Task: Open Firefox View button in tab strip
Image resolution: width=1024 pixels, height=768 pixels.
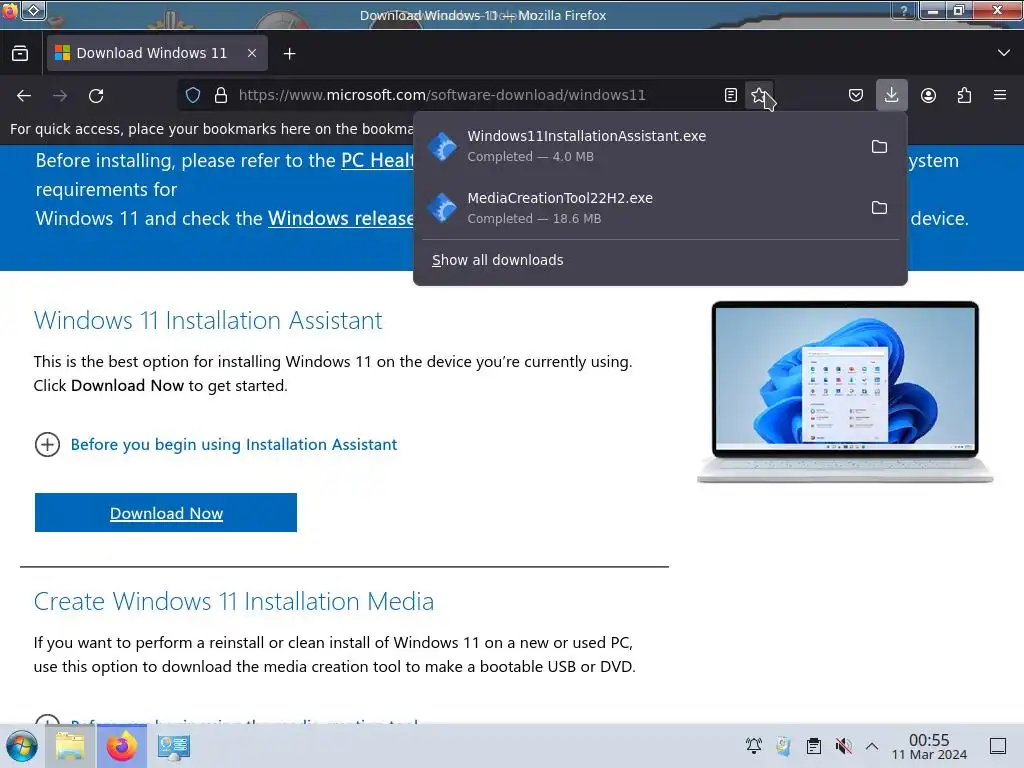Action: click(x=20, y=54)
